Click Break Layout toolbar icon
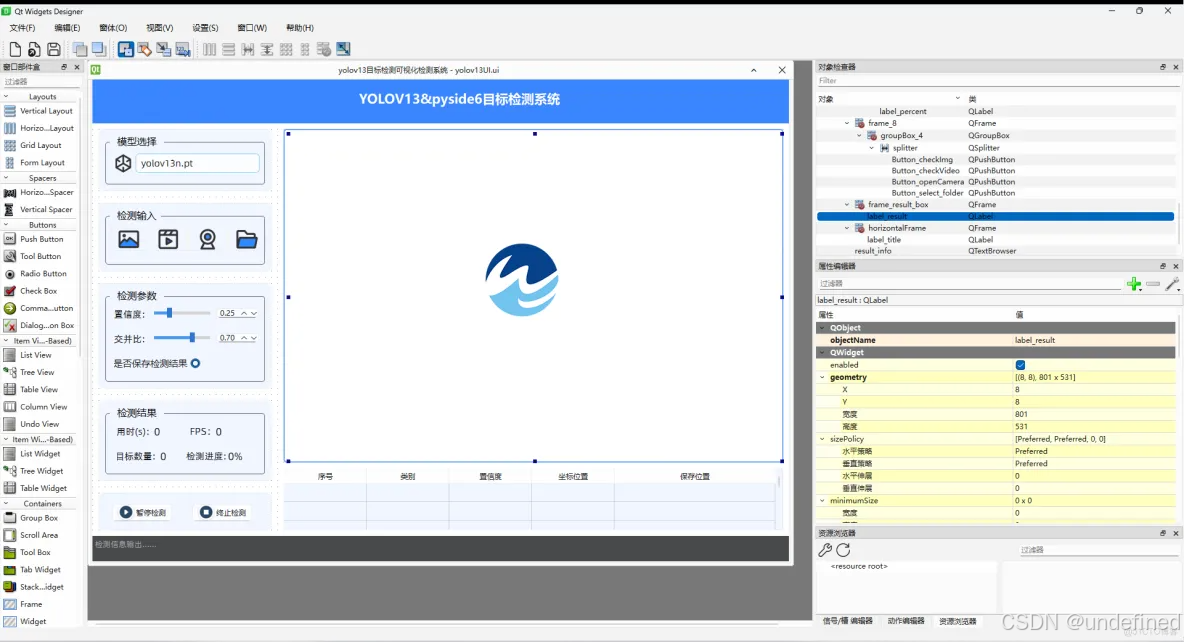The height and width of the screenshot is (642, 1184). click(x=324, y=49)
